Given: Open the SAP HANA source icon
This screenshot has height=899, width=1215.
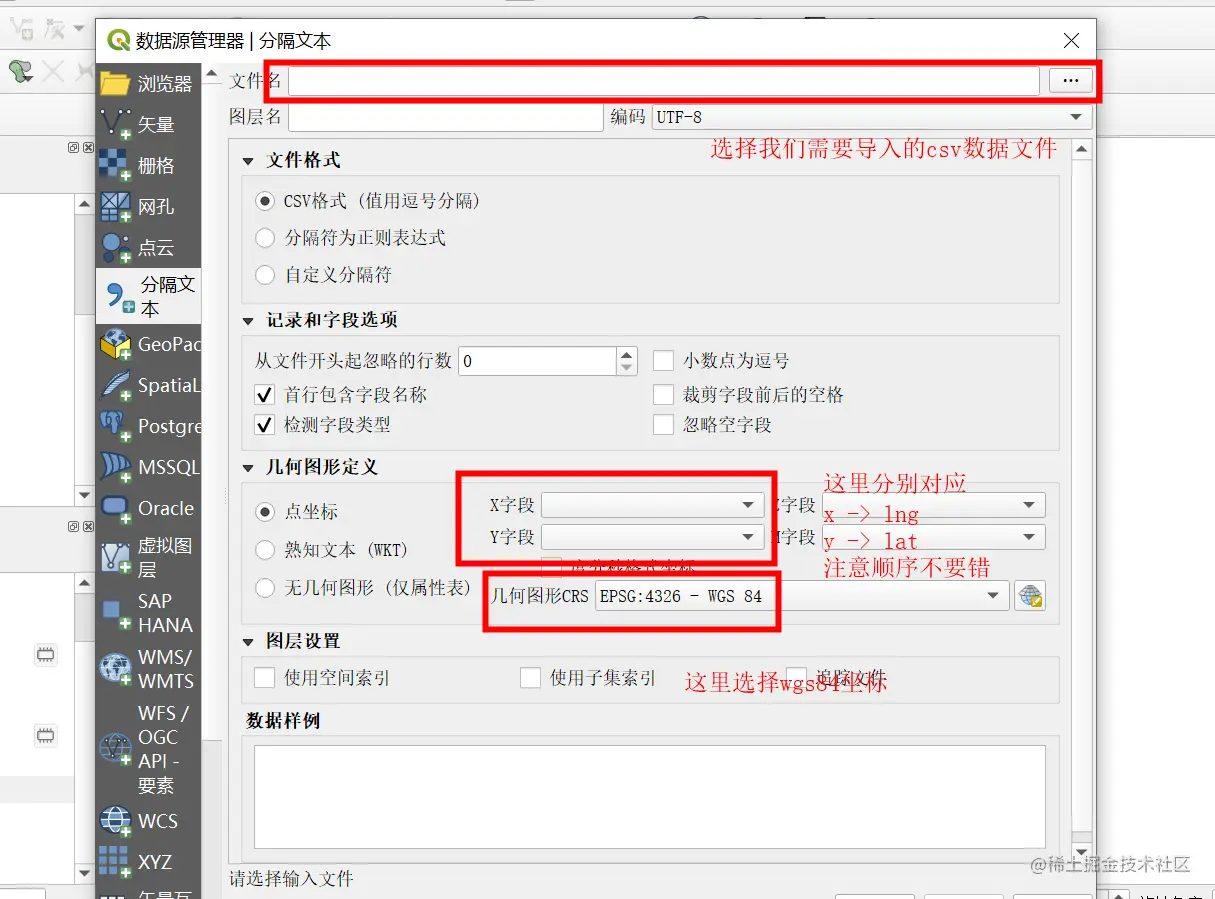Looking at the screenshot, I should [x=115, y=612].
